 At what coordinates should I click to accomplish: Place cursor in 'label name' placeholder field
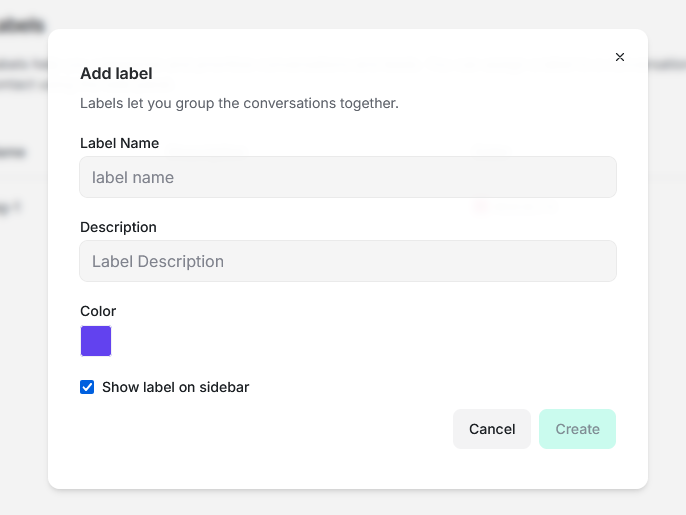click(348, 177)
